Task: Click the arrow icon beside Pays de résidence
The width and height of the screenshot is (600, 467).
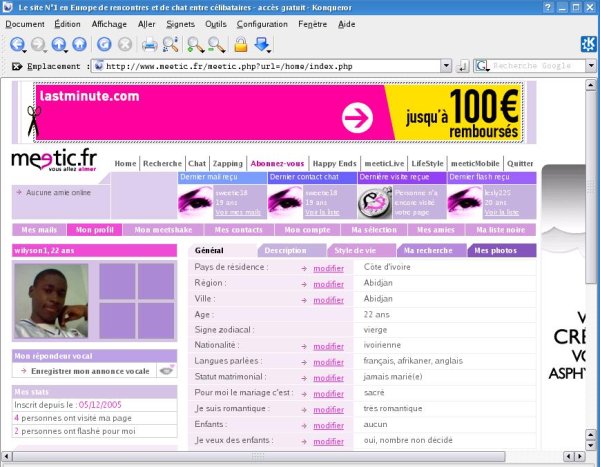Action: [x=304, y=269]
